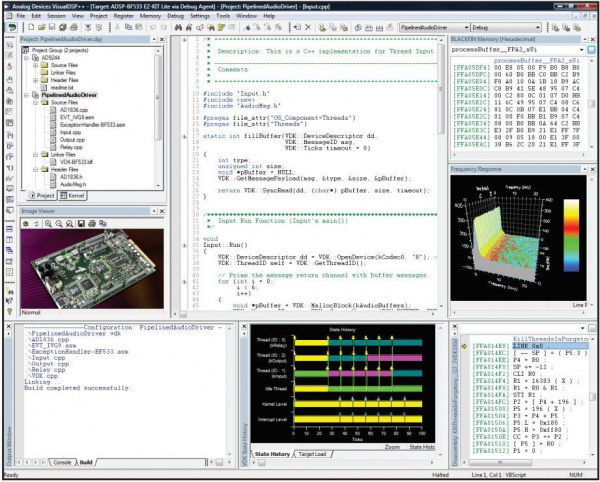
Task: Open the Session menu
Action: coord(56,16)
